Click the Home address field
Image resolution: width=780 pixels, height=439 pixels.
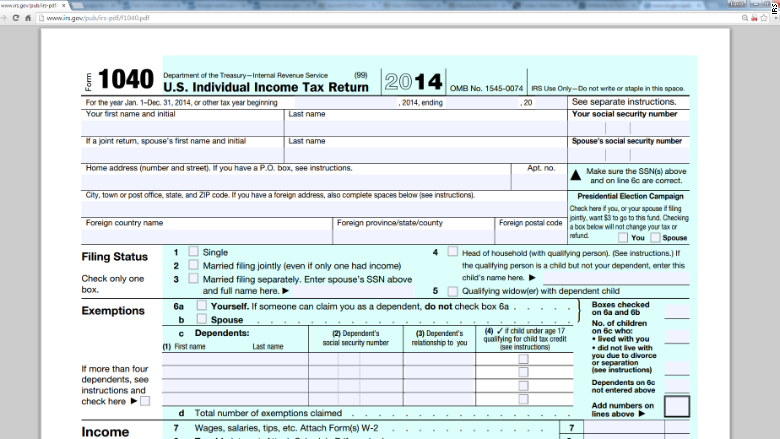tap(296, 181)
